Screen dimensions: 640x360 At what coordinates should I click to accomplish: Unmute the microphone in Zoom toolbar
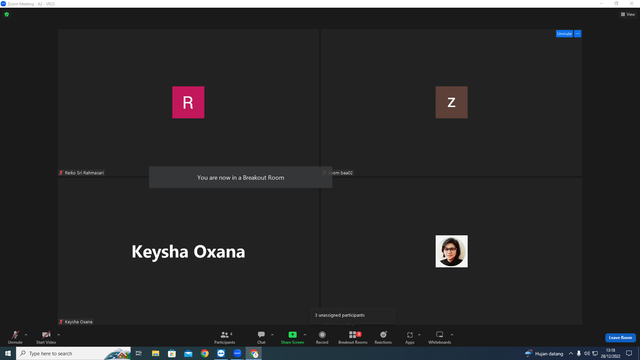pyautogui.click(x=15, y=337)
